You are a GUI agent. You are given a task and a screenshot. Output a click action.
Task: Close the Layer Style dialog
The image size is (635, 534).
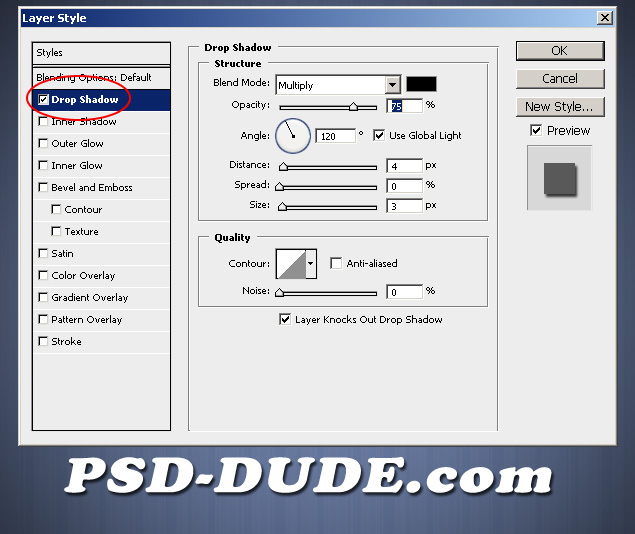605,18
